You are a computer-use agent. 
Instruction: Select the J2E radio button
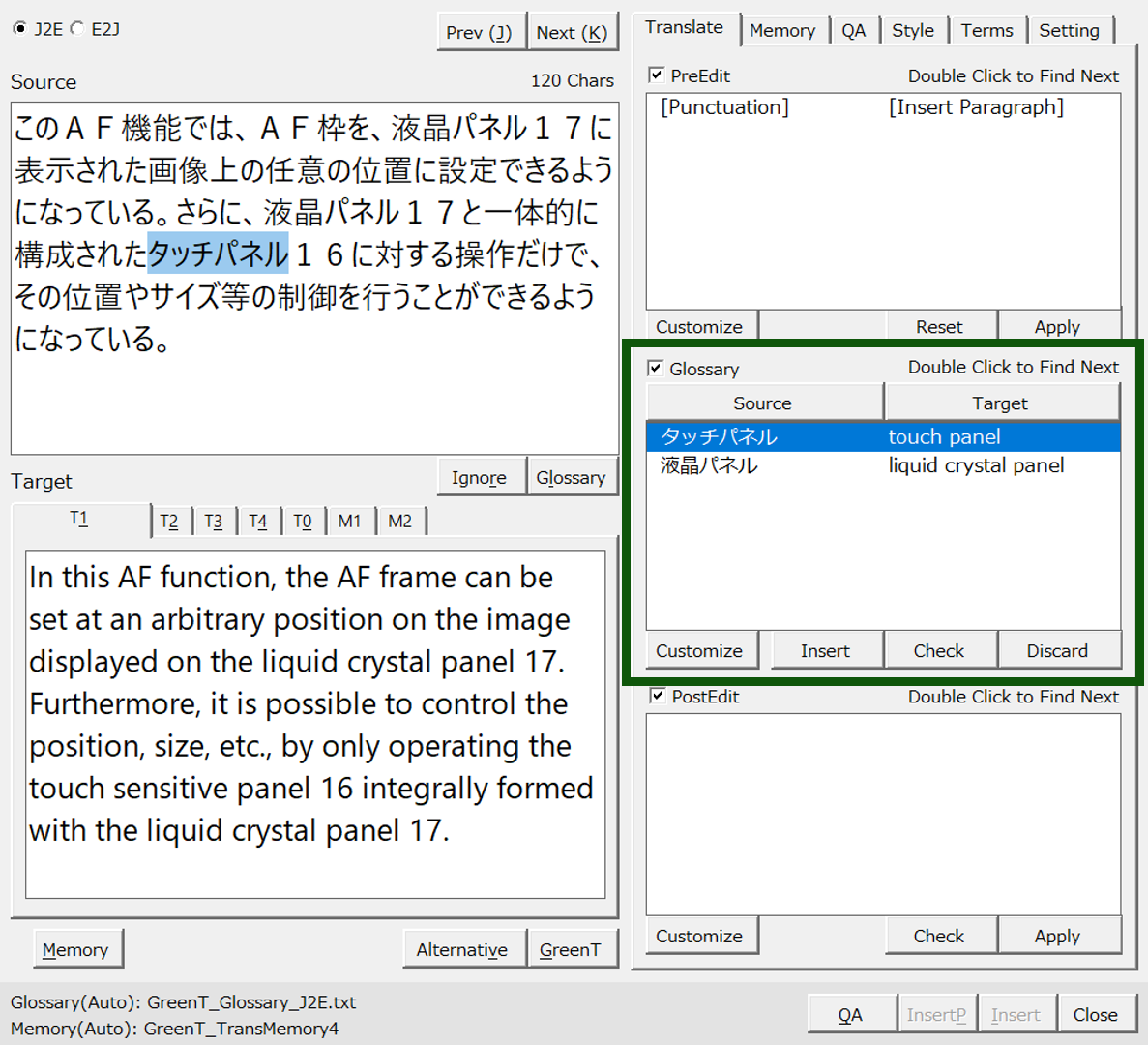tap(20, 29)
